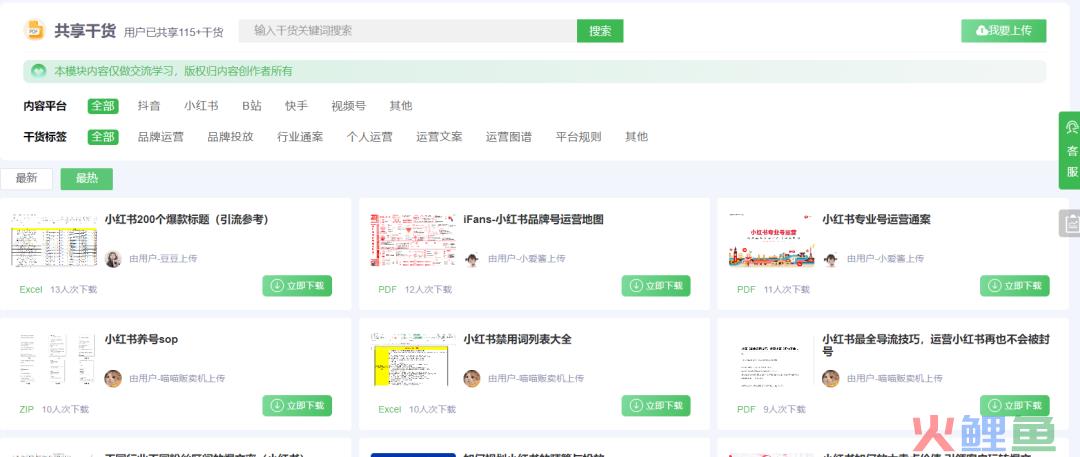Download 小红书禁用词列表大全 with 立即下载

pos(656,406)
